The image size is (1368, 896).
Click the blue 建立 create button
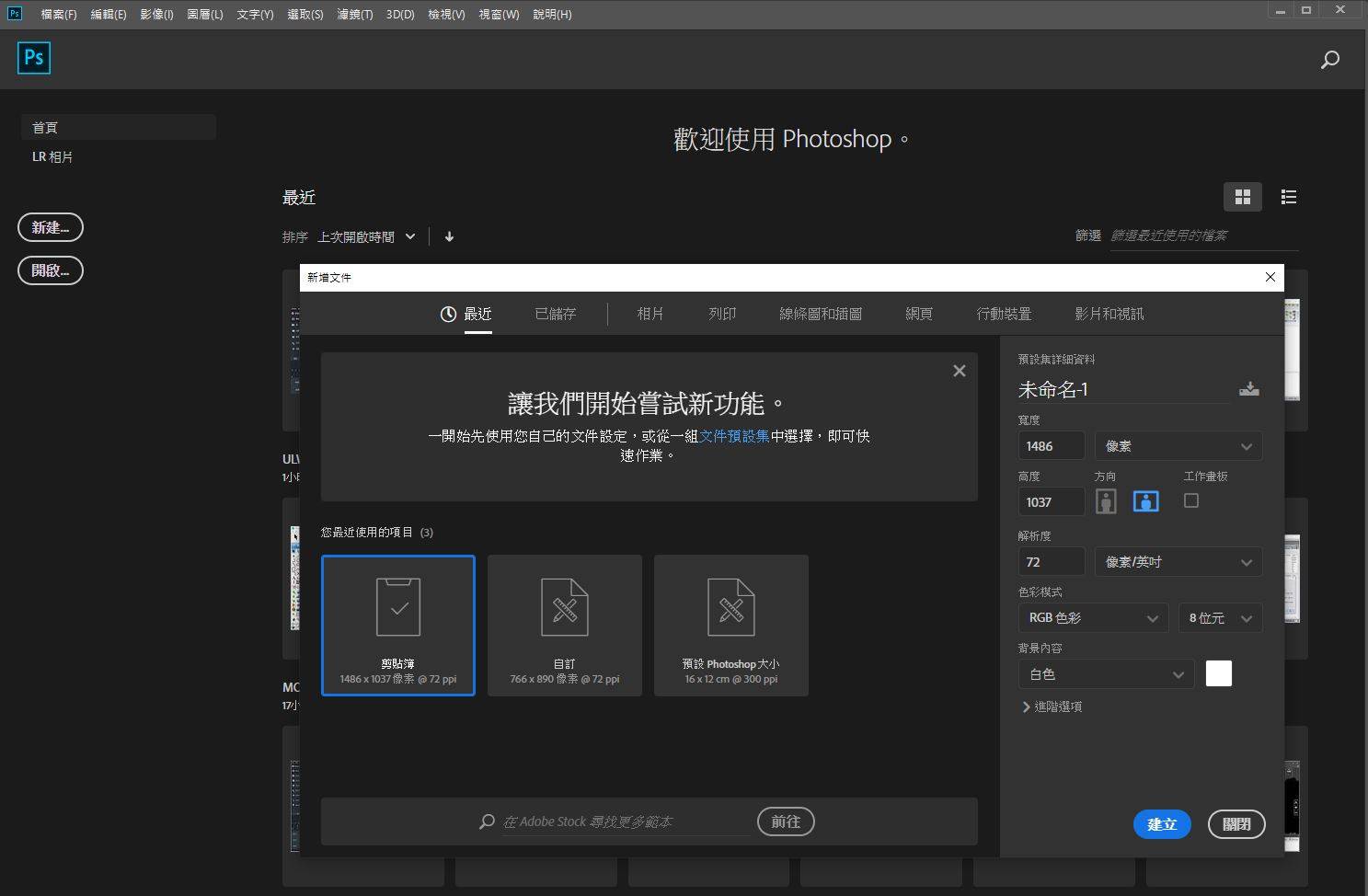pos(1162,824)
